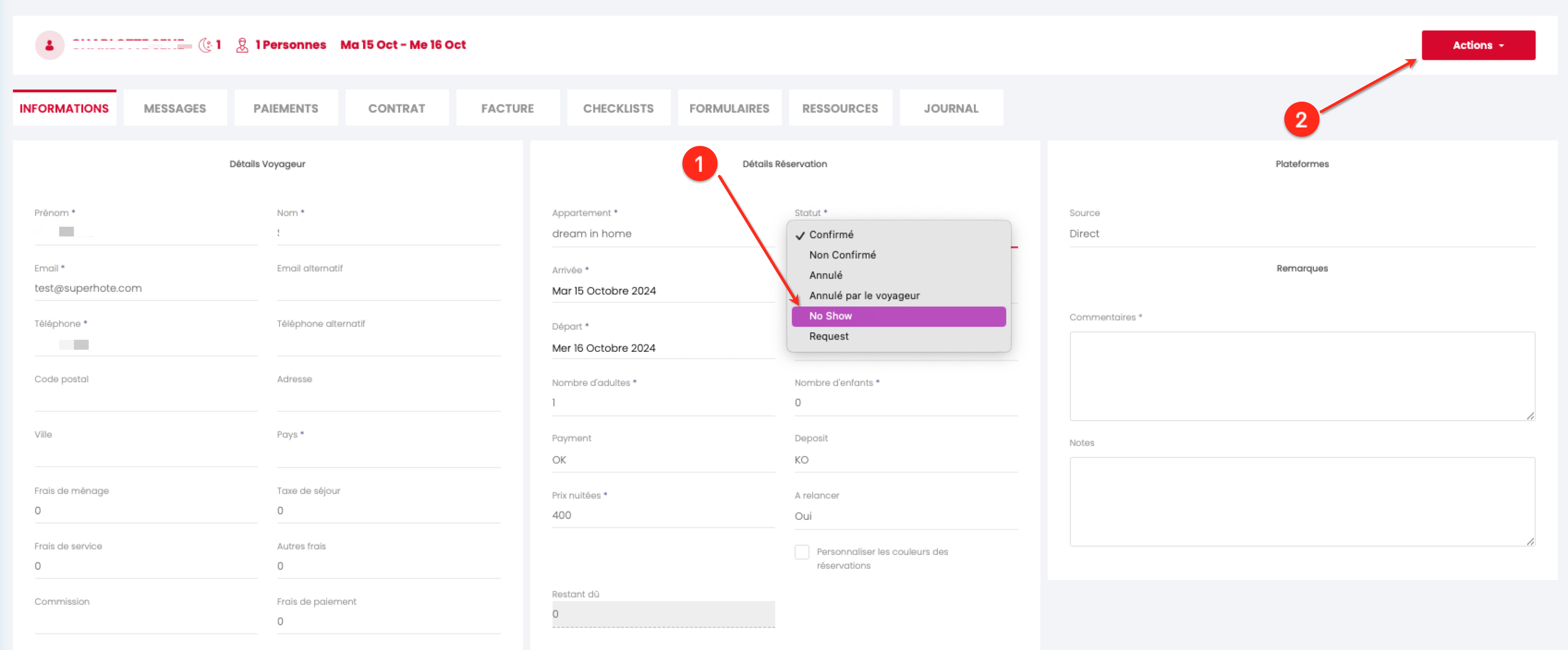1568x650 pixels.
Task: Open the Actions dropdown button
Action: click(1477, 45)
